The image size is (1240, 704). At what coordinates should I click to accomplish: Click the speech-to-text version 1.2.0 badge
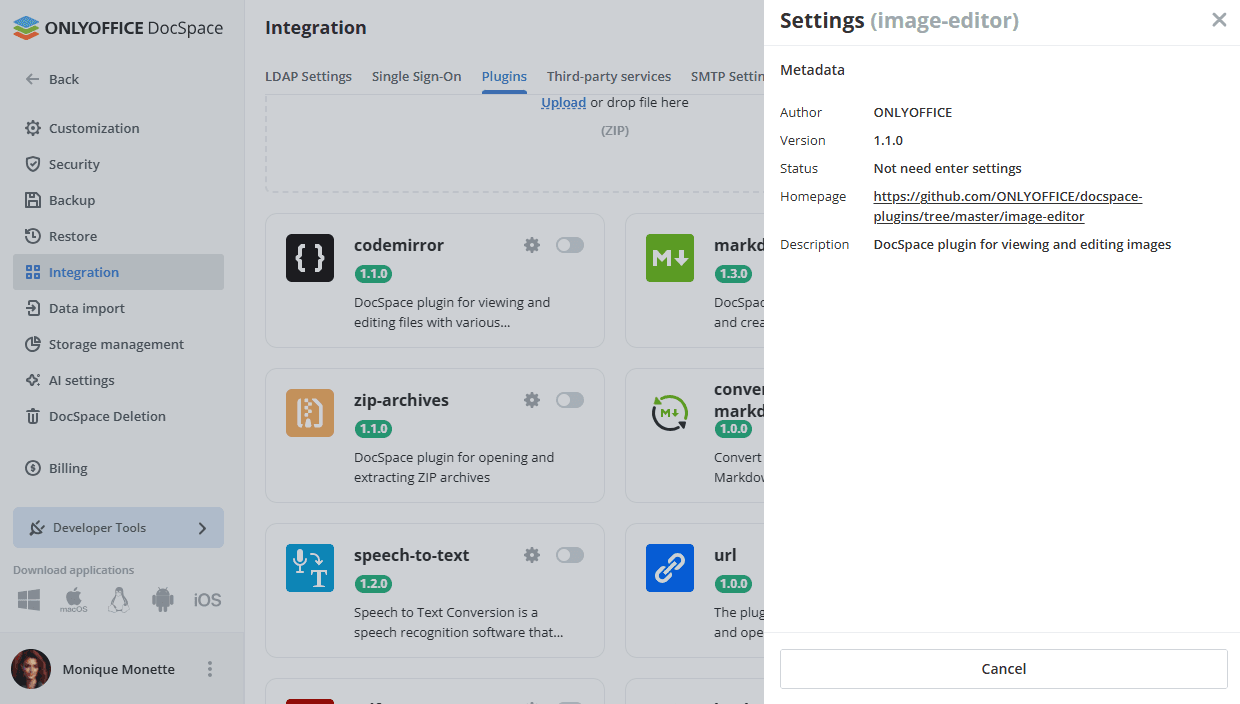(x=373, y=583)
